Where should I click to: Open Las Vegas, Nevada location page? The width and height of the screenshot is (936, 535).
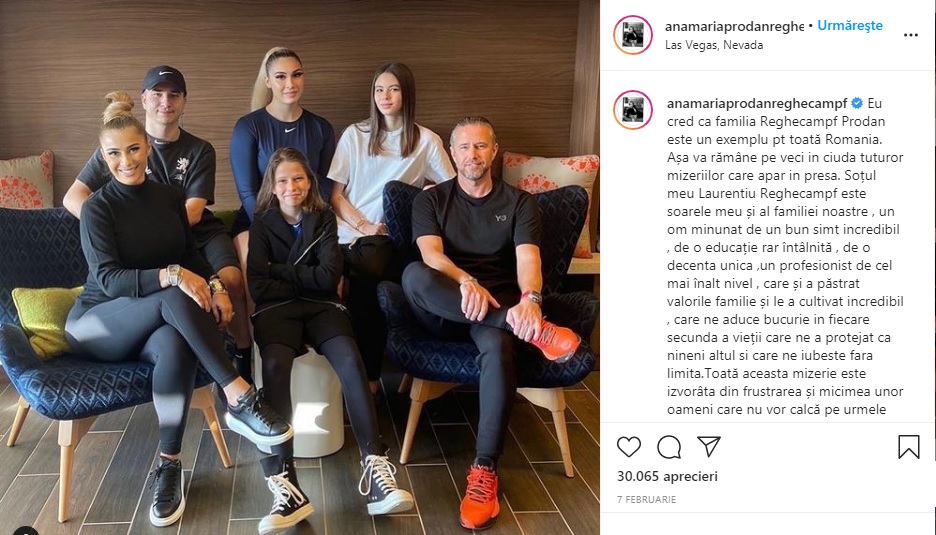pyautogui.click(x=714, y=45)
